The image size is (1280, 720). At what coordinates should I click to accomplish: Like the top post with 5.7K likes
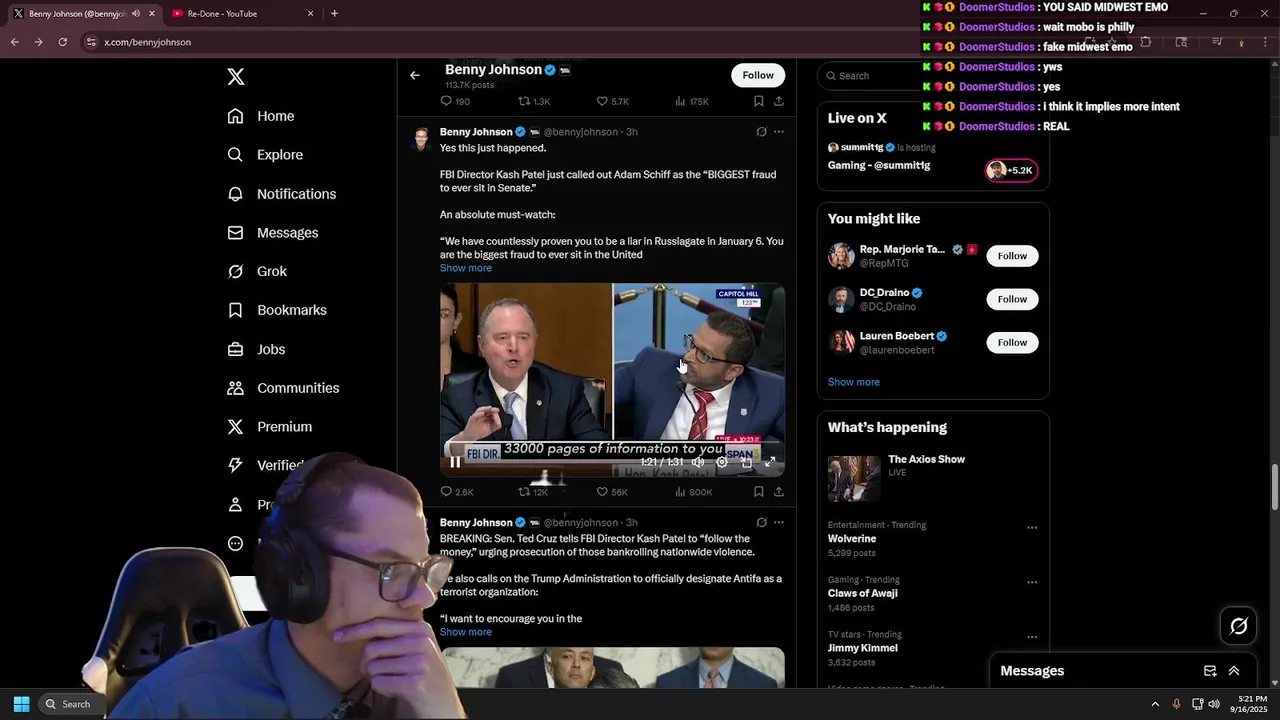pos(612,101)
